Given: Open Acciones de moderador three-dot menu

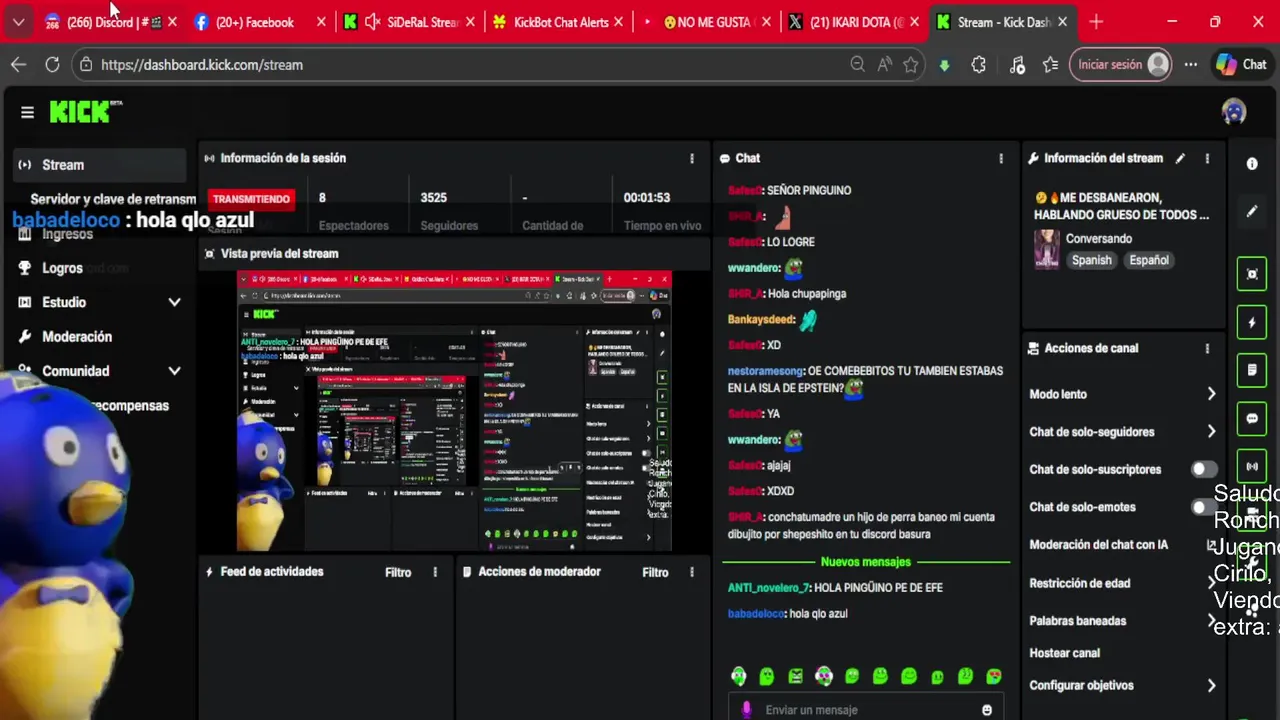Looking at the screenshot, I should pos(691,572).
